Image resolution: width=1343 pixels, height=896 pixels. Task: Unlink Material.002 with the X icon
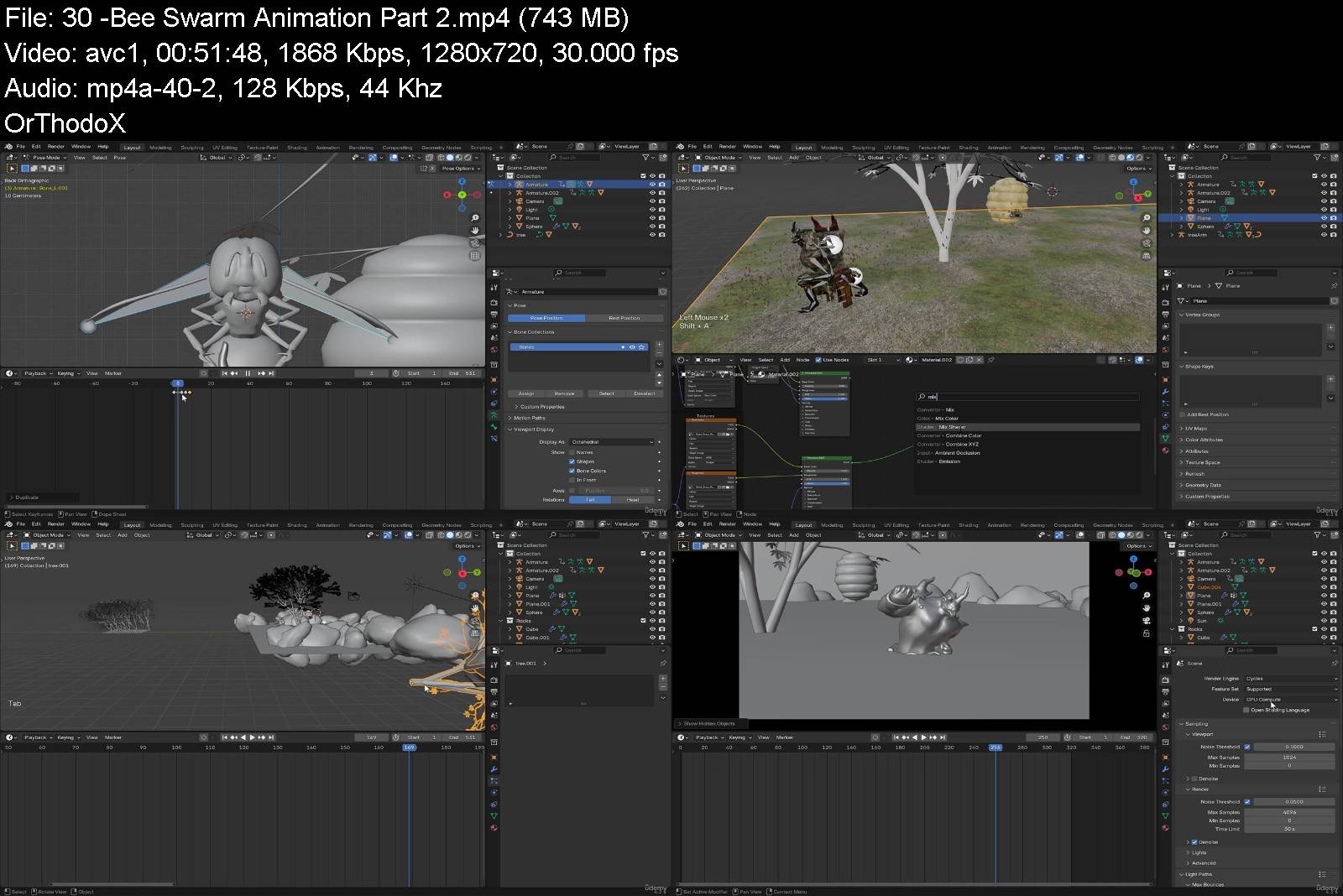tap(979, 360)
